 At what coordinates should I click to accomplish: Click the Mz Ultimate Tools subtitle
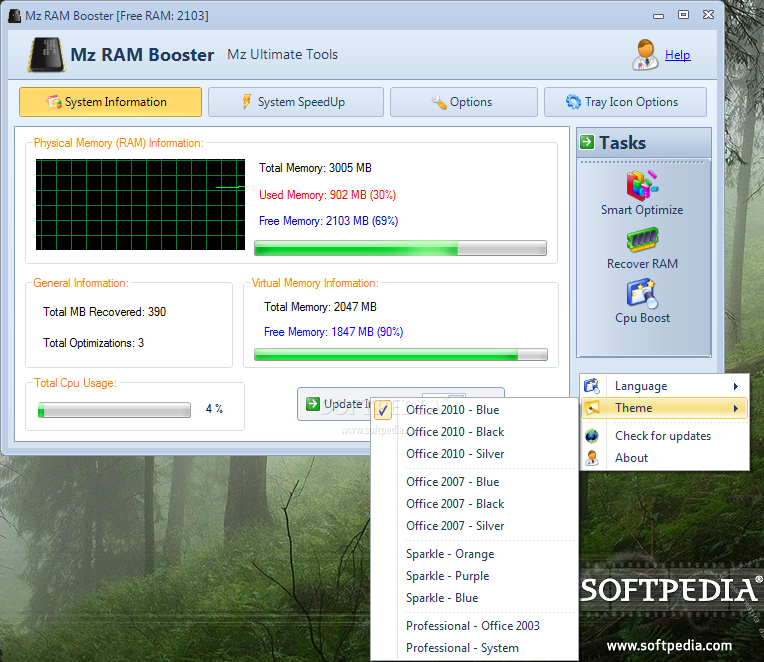pyautogui.click(x=282, y=54)
